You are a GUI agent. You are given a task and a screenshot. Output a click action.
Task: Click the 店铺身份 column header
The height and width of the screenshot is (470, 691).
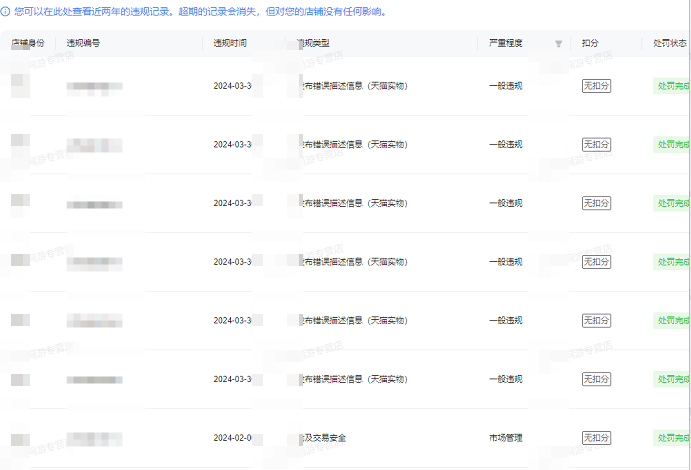(27, 44)
